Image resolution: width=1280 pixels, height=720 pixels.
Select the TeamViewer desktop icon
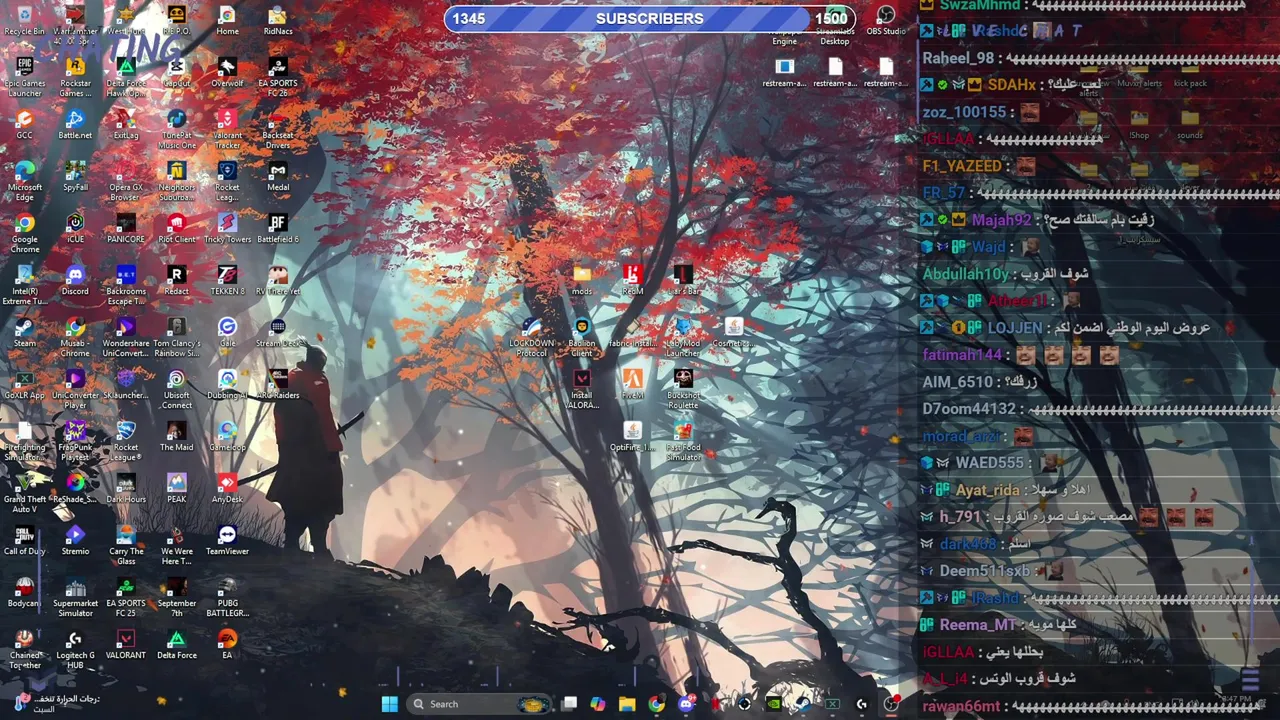pyautogui.click(x=227, y=541)
